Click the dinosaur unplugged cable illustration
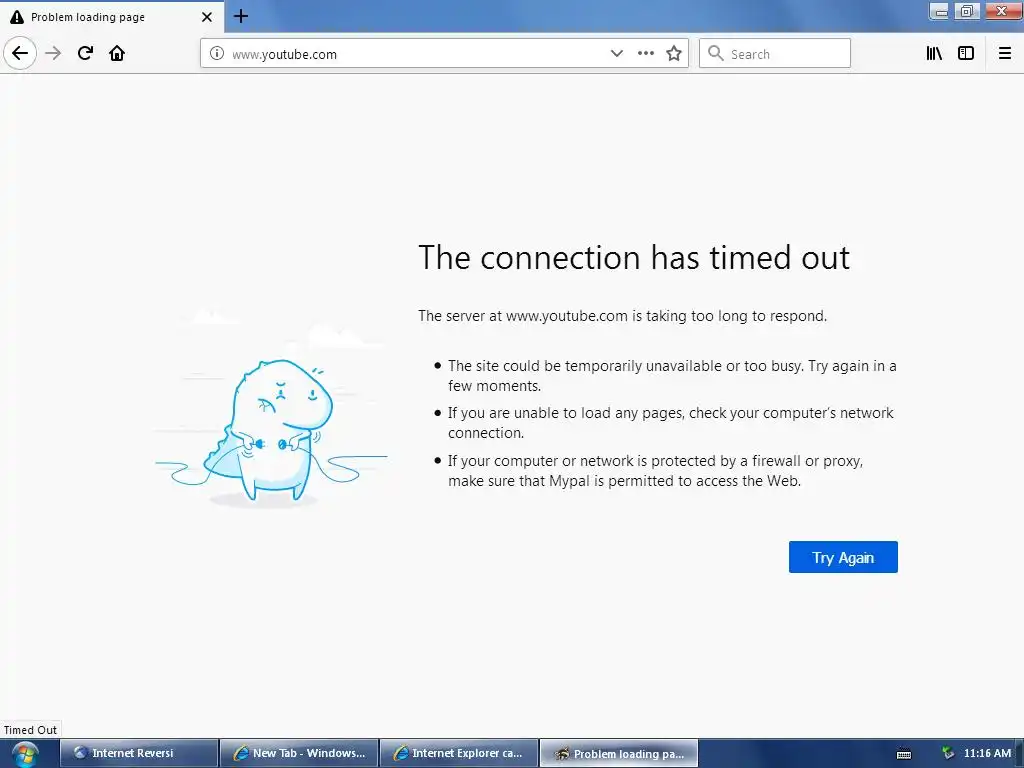 click(271, 431)
